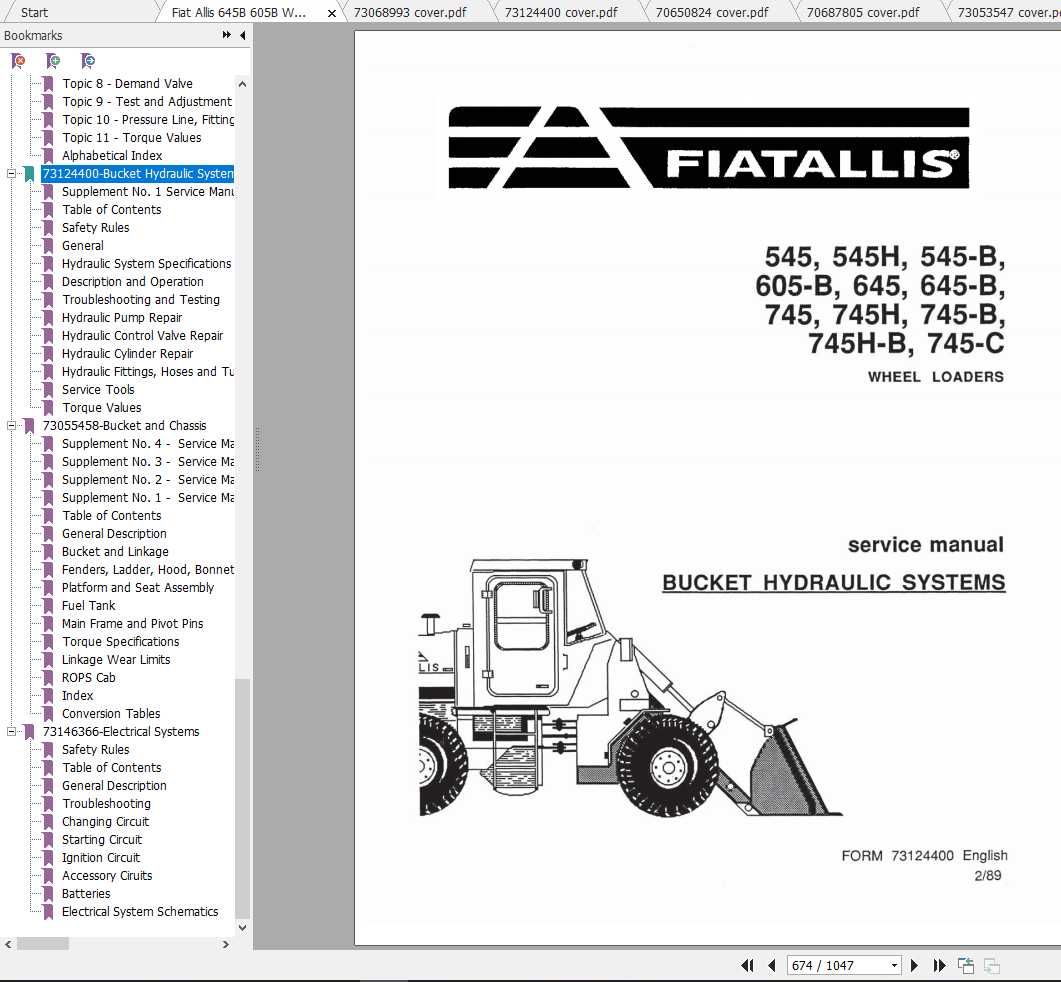Open Torque Specifications bookmark
This screenshot has width=1061, height=982.
(x=120, y=642)
